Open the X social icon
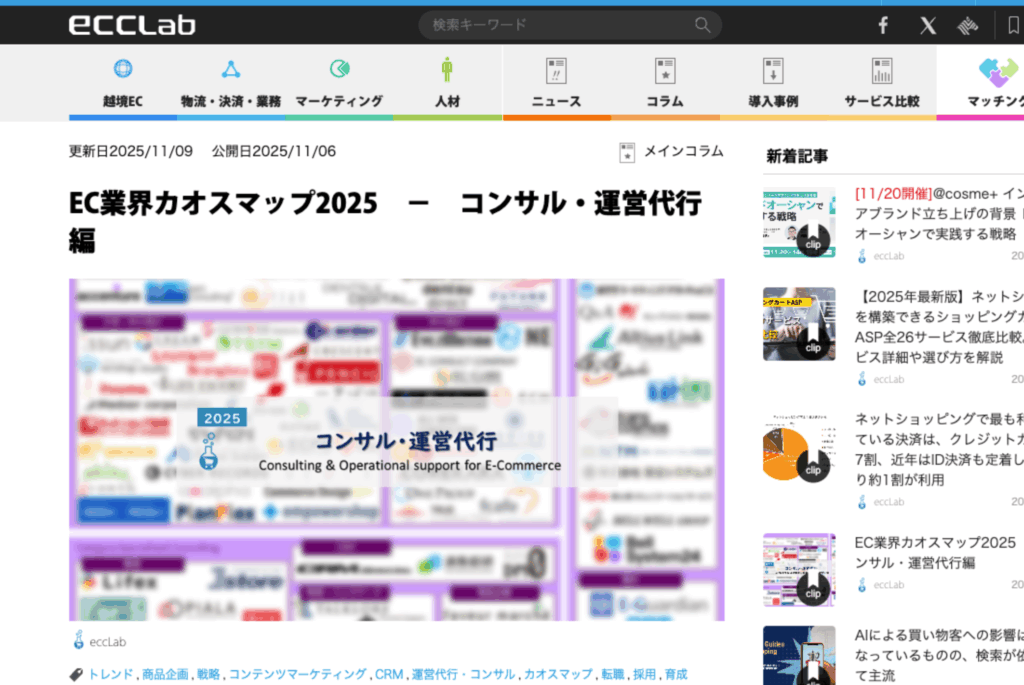 pyautogui.click(x=928, y=26)
